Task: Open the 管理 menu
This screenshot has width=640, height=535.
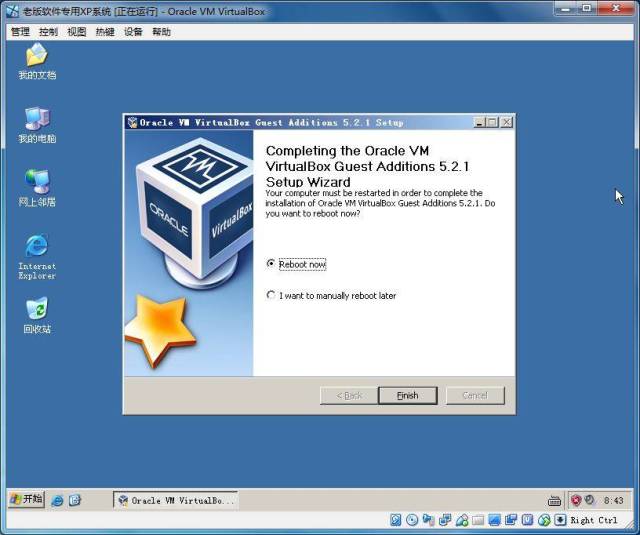Action: click(x=20, y=32)
